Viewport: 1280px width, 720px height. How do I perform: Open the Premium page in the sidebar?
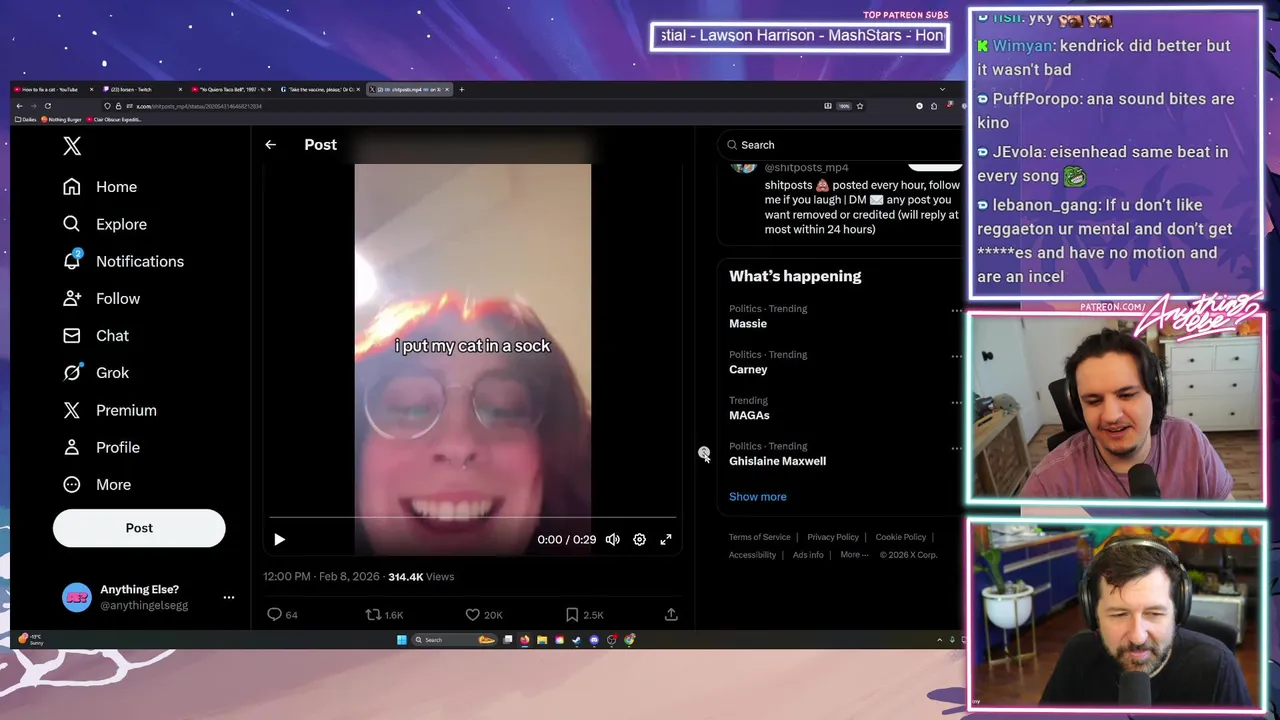(109, 410)
